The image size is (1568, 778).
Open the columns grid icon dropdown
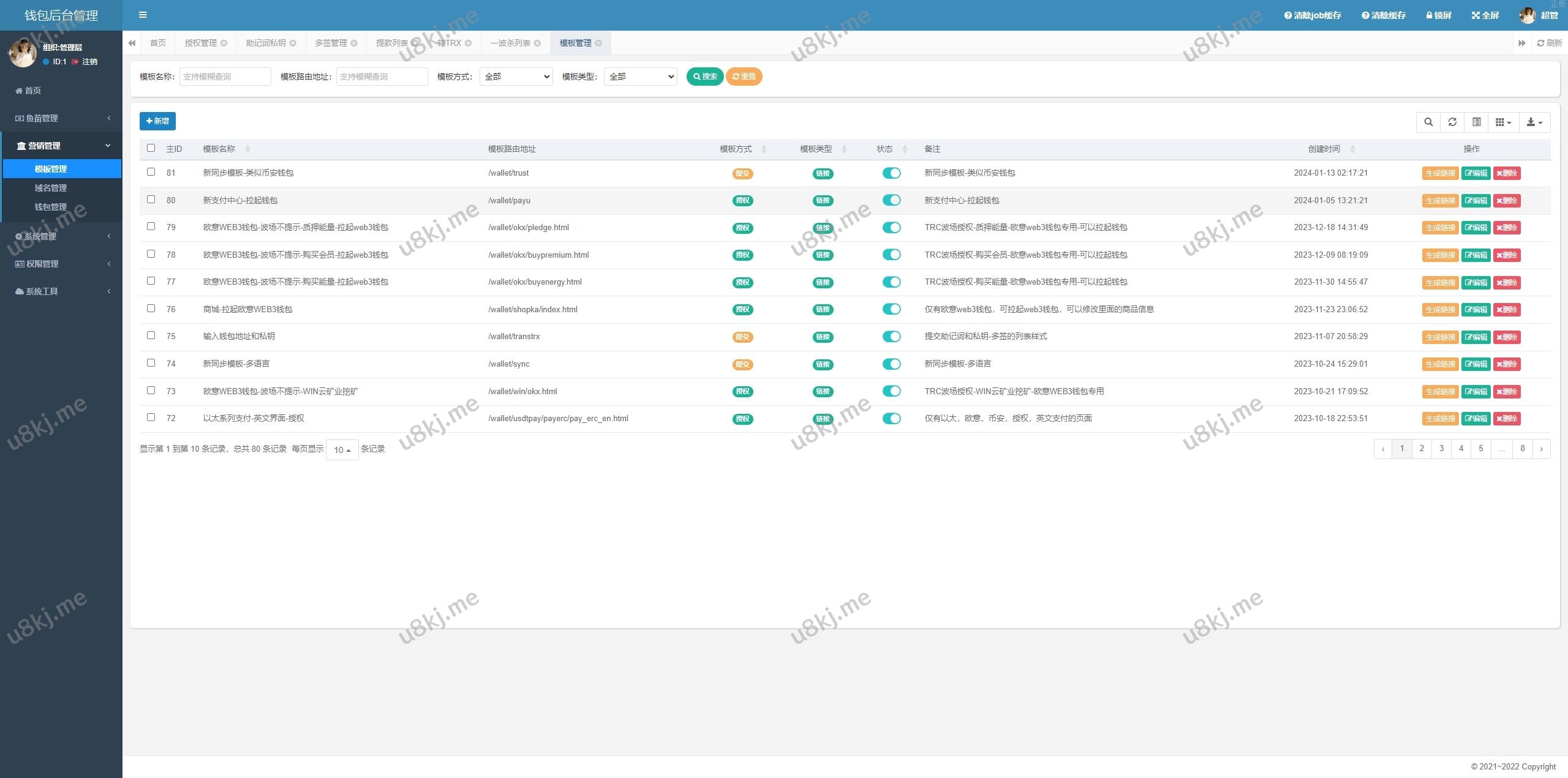click(1503, 122)
